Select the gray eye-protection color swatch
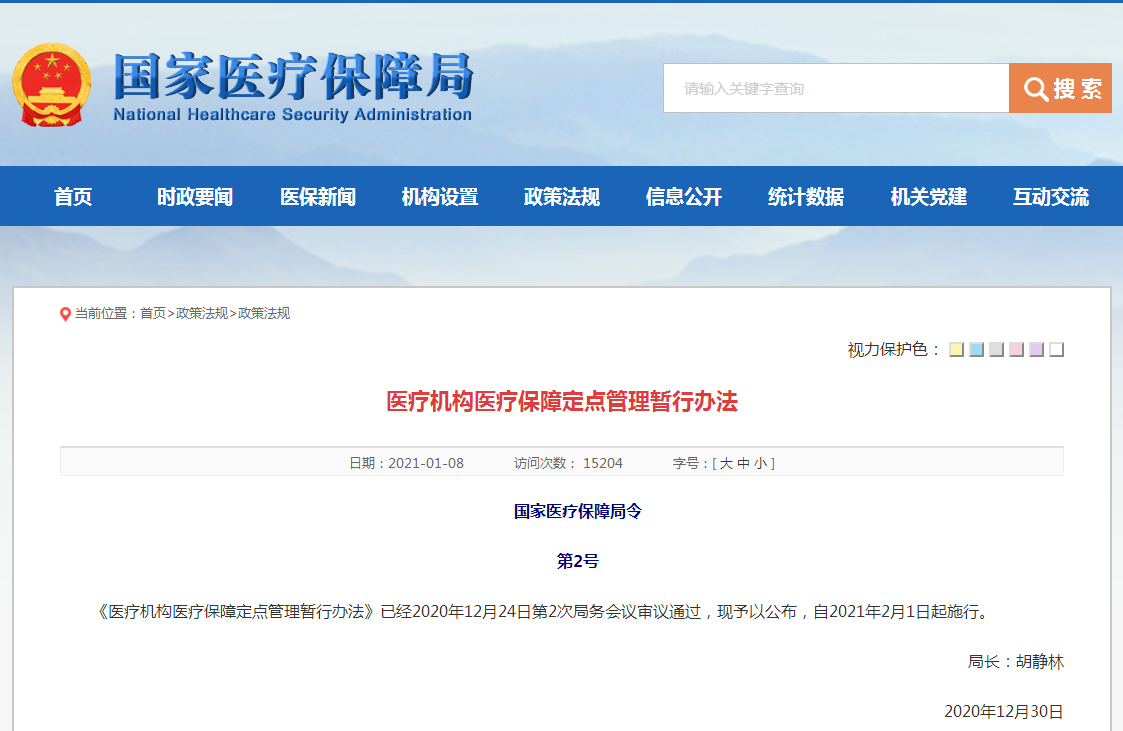 tap(996, 349)
